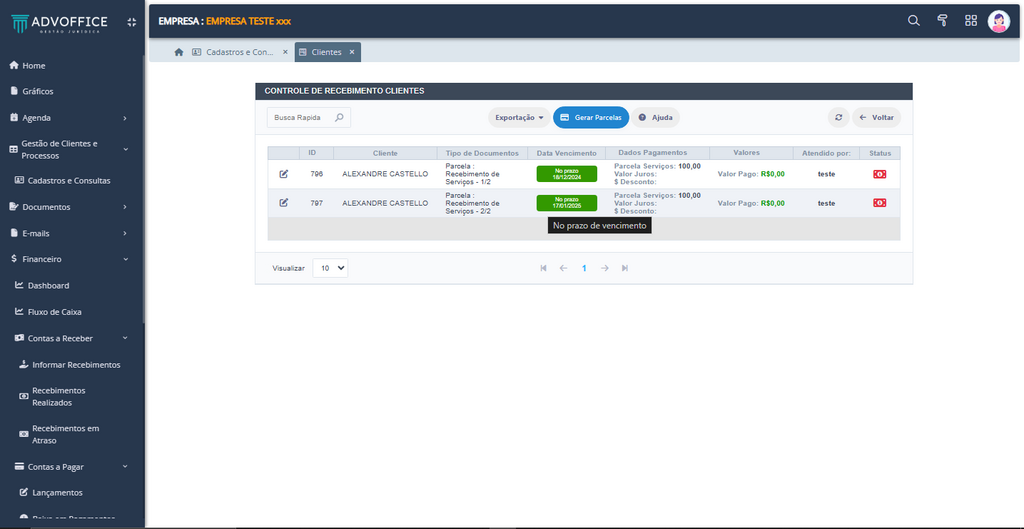Go to the home icon tab
Screen dimensions: 1024x529
(x=178, y=52)
